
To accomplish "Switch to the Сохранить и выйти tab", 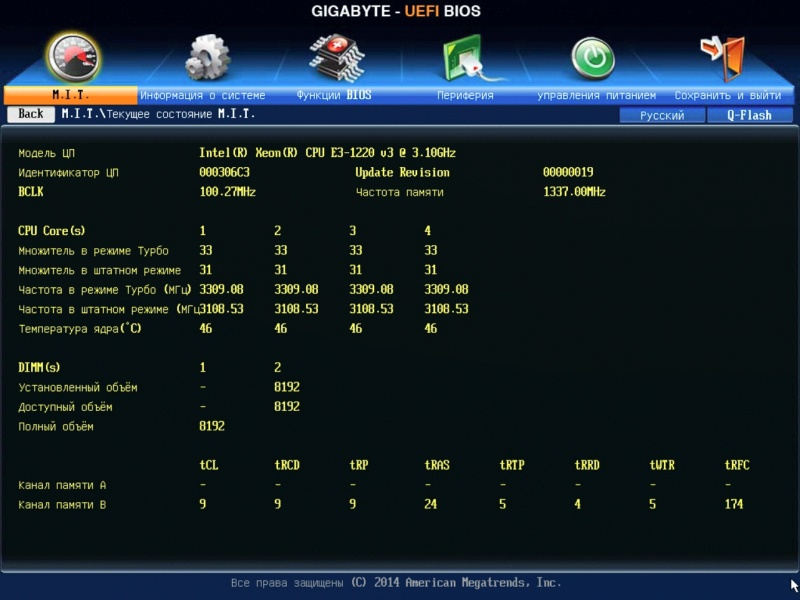I will pyautogui.click(x=728, y=95).
